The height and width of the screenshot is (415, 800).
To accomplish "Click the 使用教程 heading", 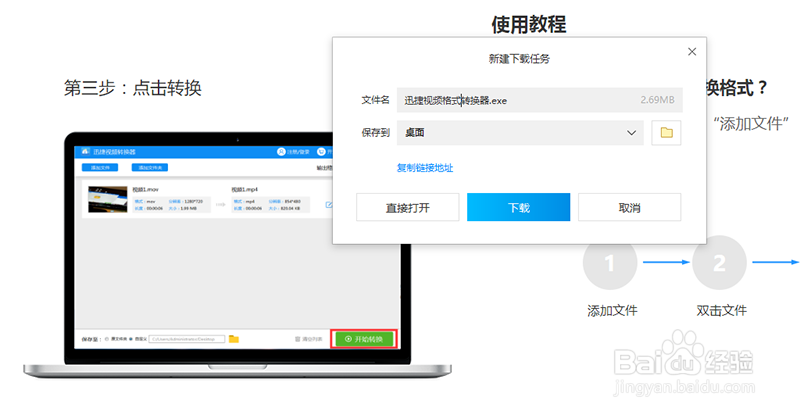I will point(529,24).
